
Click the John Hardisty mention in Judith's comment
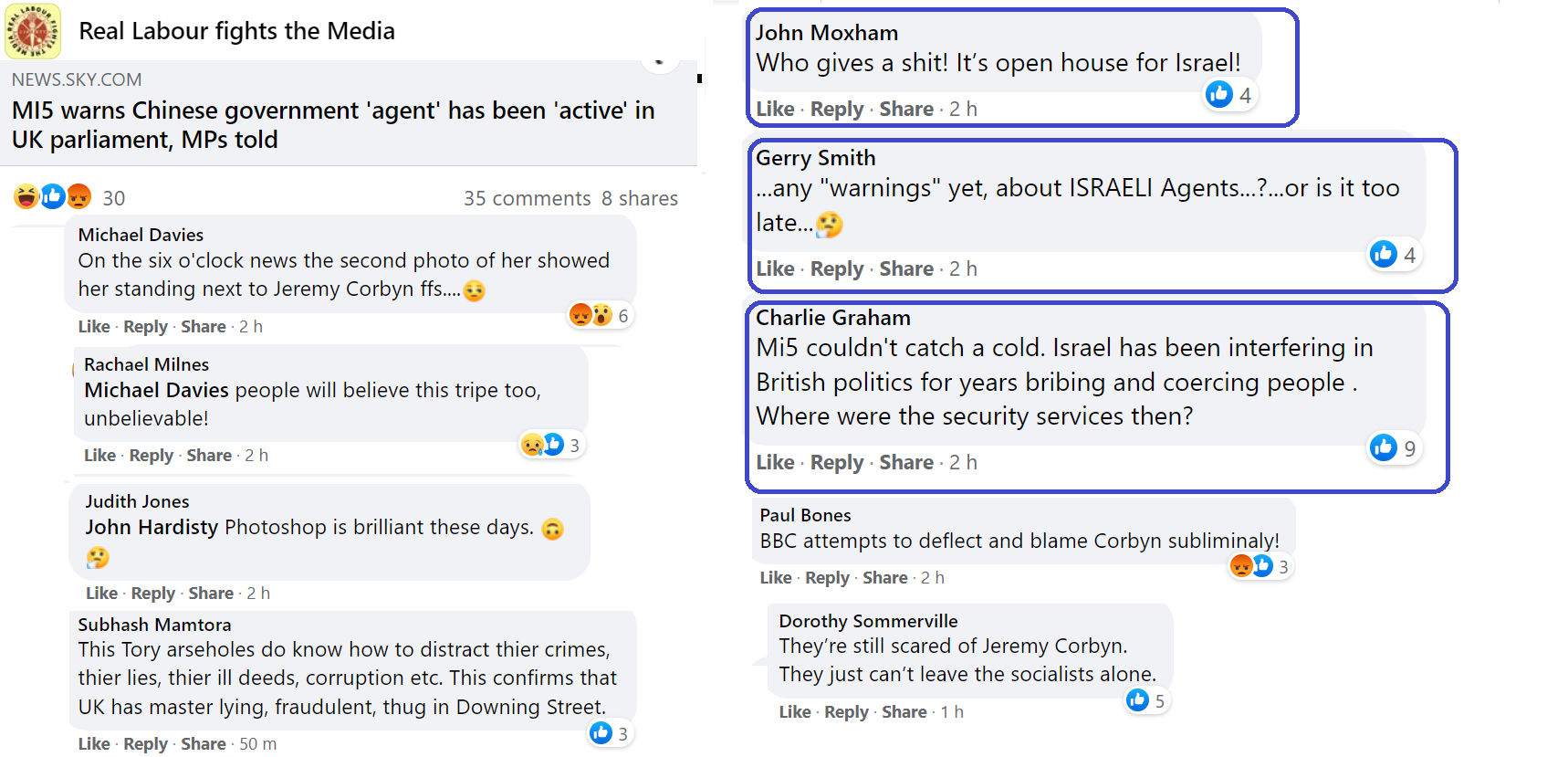point(152,528)
